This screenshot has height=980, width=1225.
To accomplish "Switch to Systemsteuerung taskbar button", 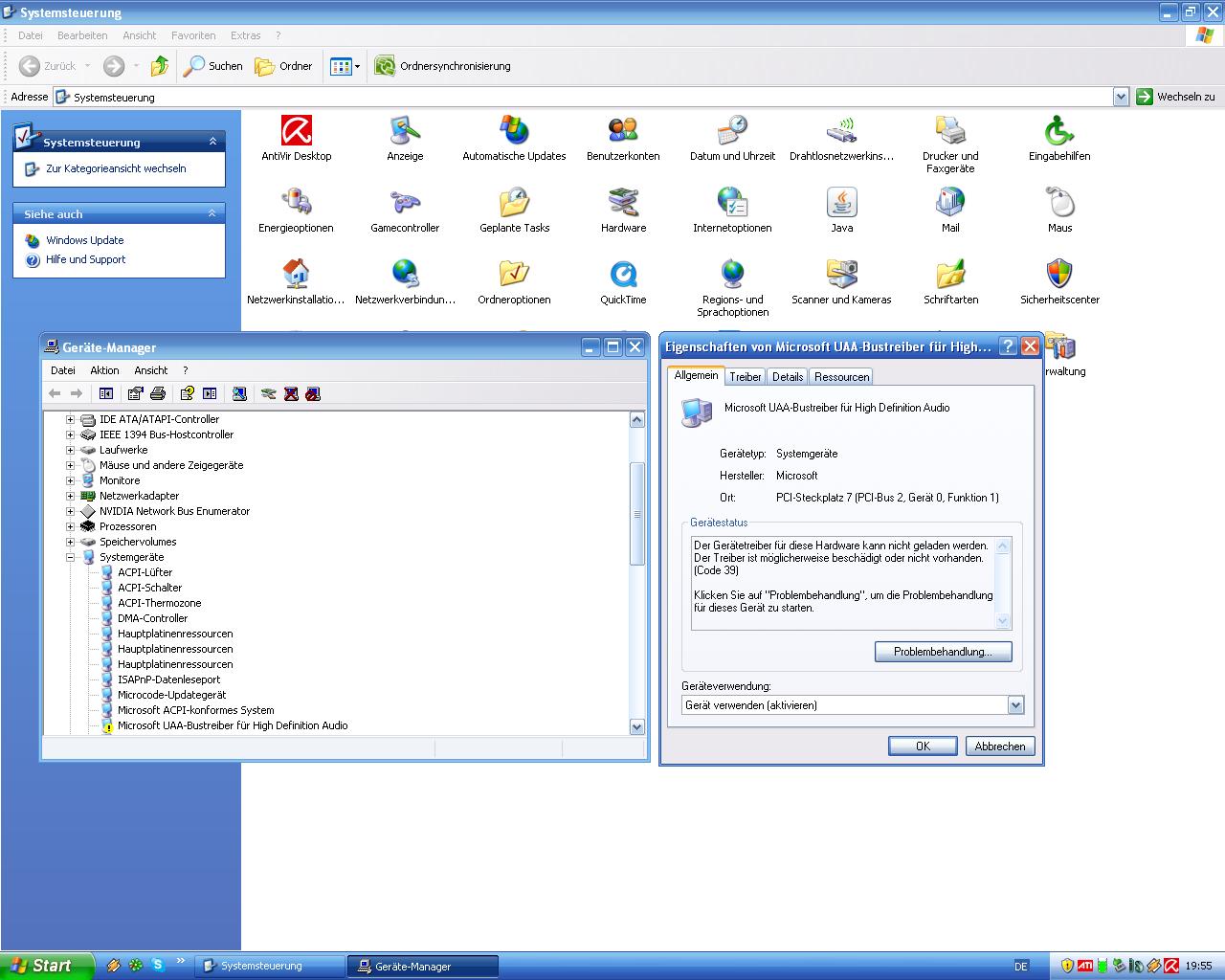I will pyautogui.click(x=270, y=967).
